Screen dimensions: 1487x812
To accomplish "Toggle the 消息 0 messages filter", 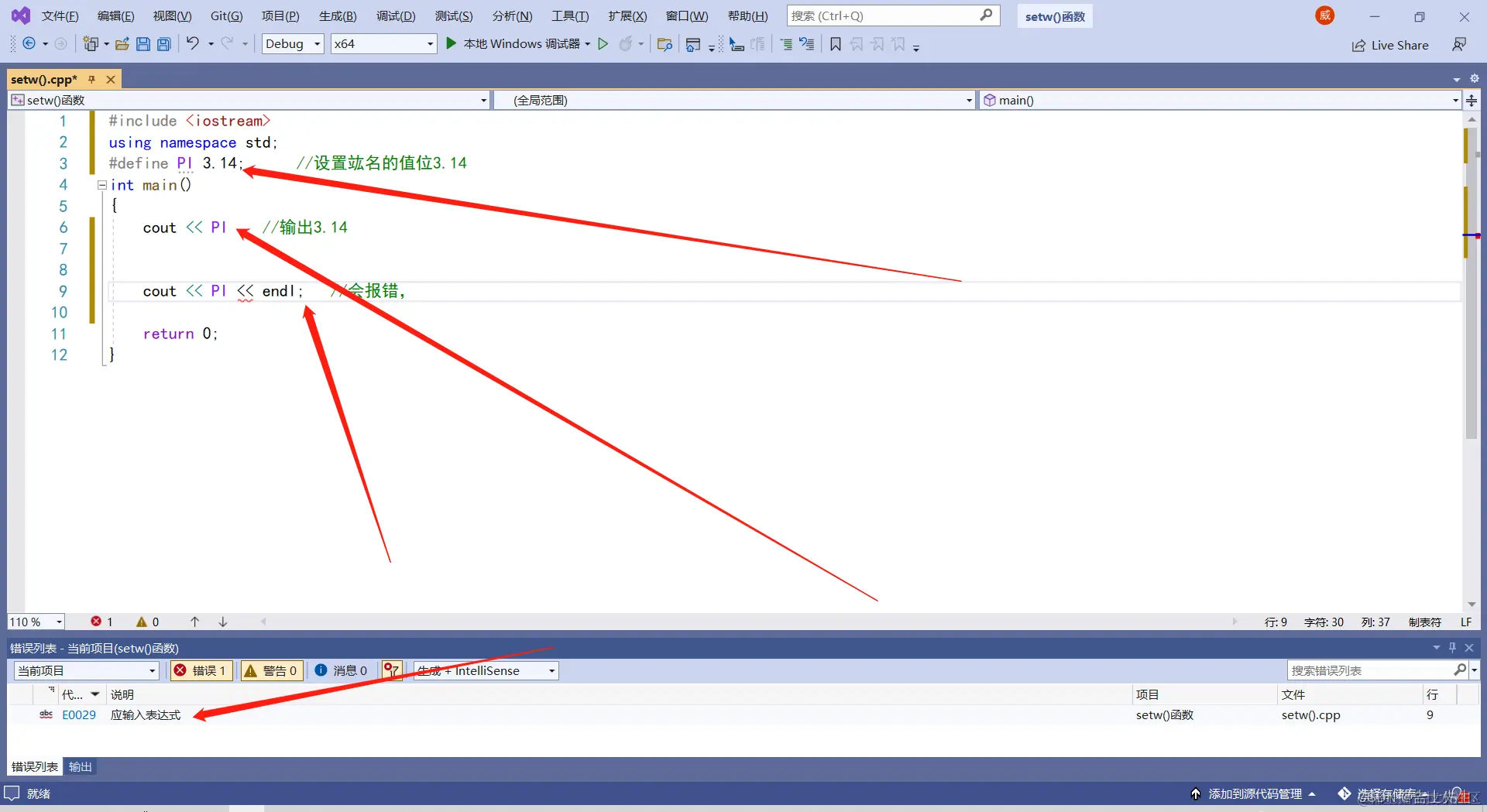I will point(341,670).
